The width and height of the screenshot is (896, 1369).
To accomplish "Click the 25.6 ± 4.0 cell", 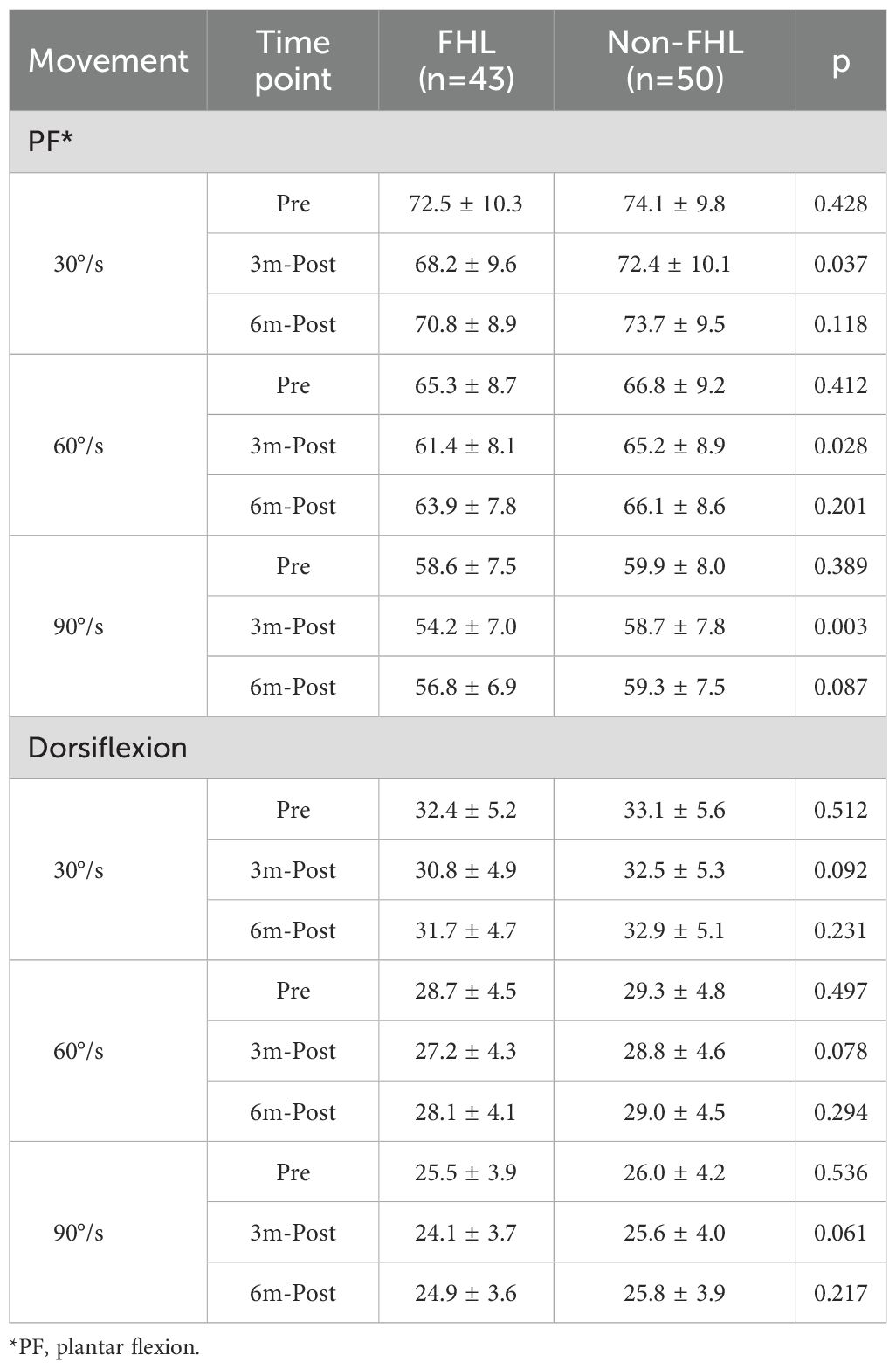I will 674,1233.
